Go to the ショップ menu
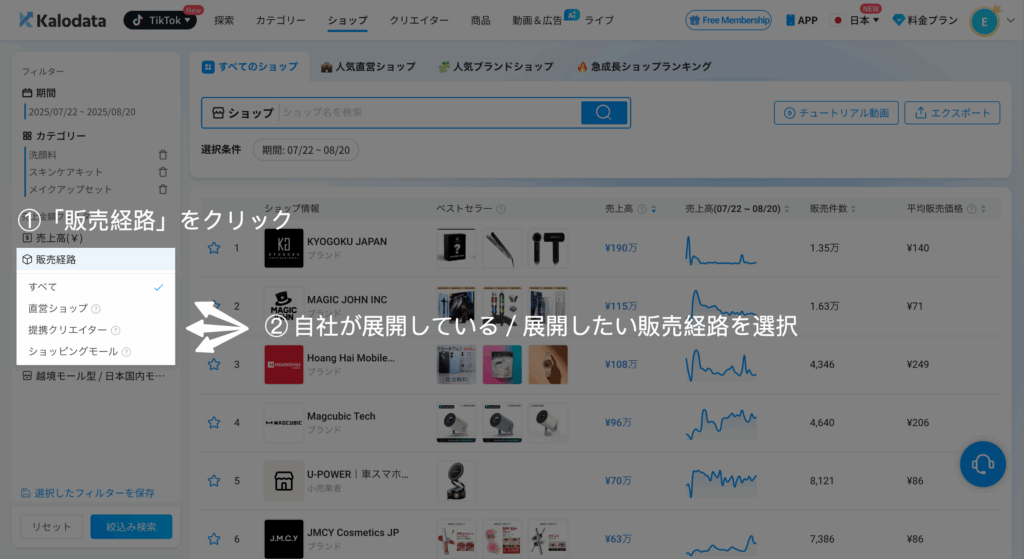Screen dimensions: 1024x559 [347, 20]
